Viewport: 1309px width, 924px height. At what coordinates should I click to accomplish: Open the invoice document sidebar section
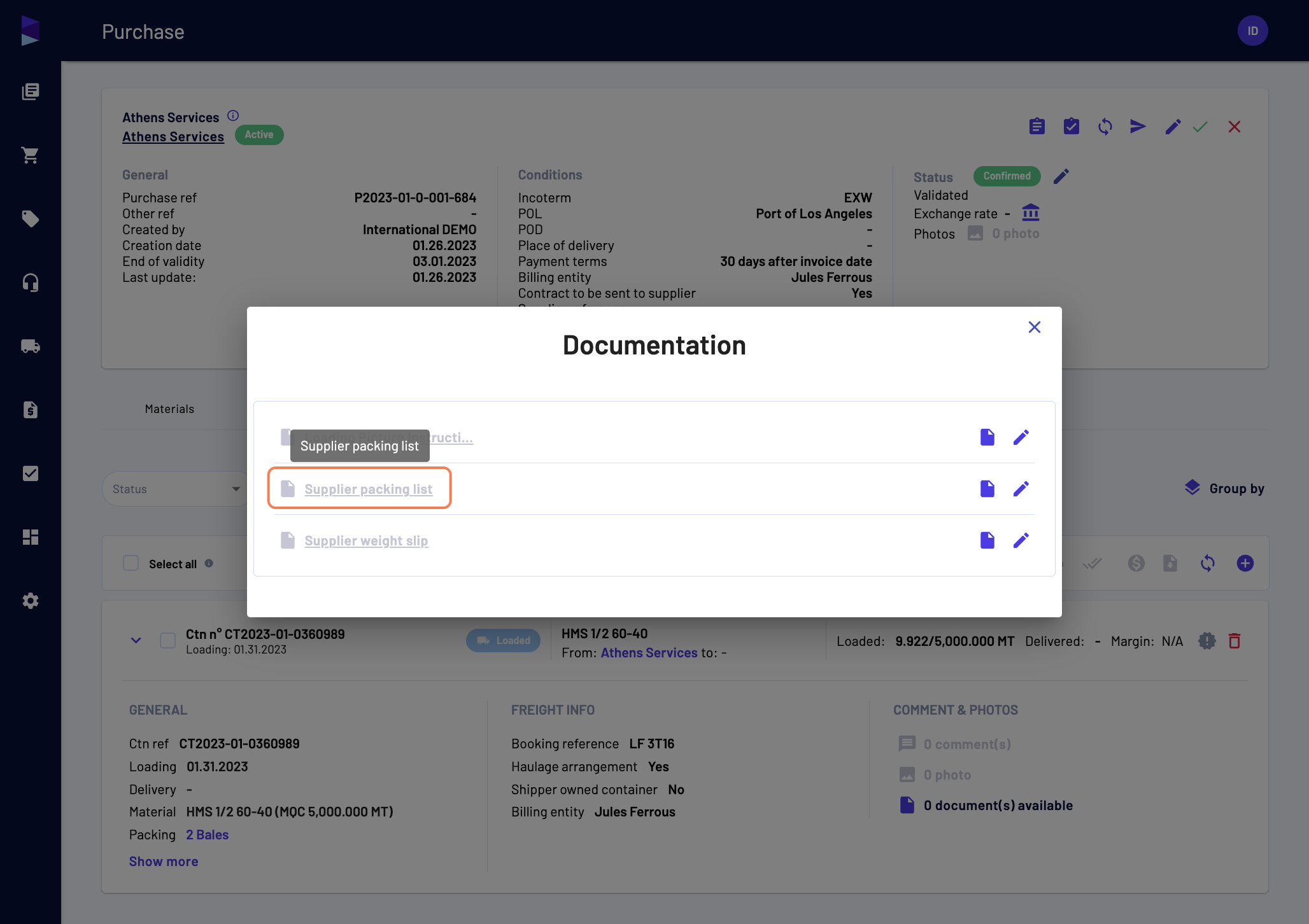click(x=30, y=410)
